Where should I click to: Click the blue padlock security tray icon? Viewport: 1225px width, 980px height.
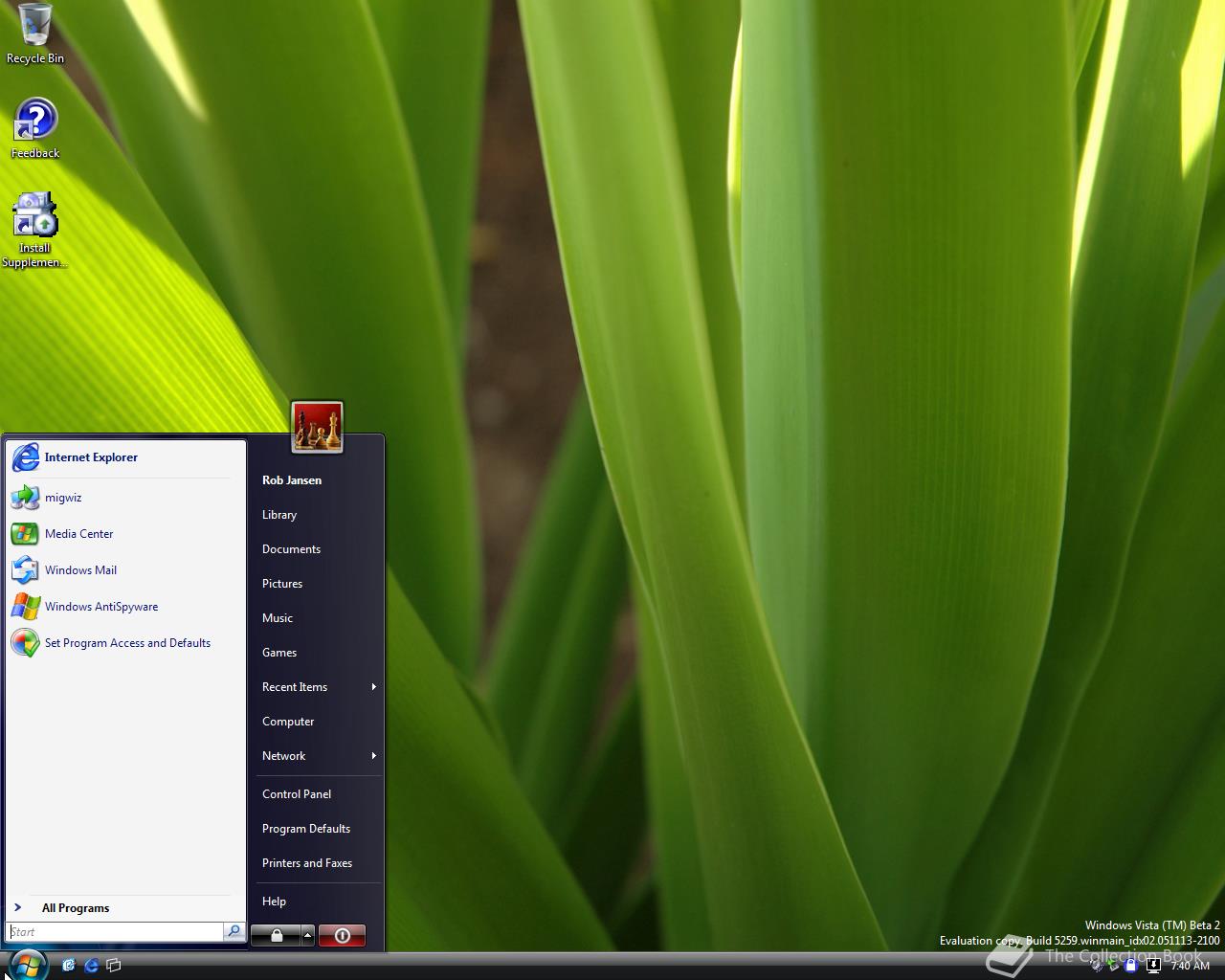coord(1130,966)
